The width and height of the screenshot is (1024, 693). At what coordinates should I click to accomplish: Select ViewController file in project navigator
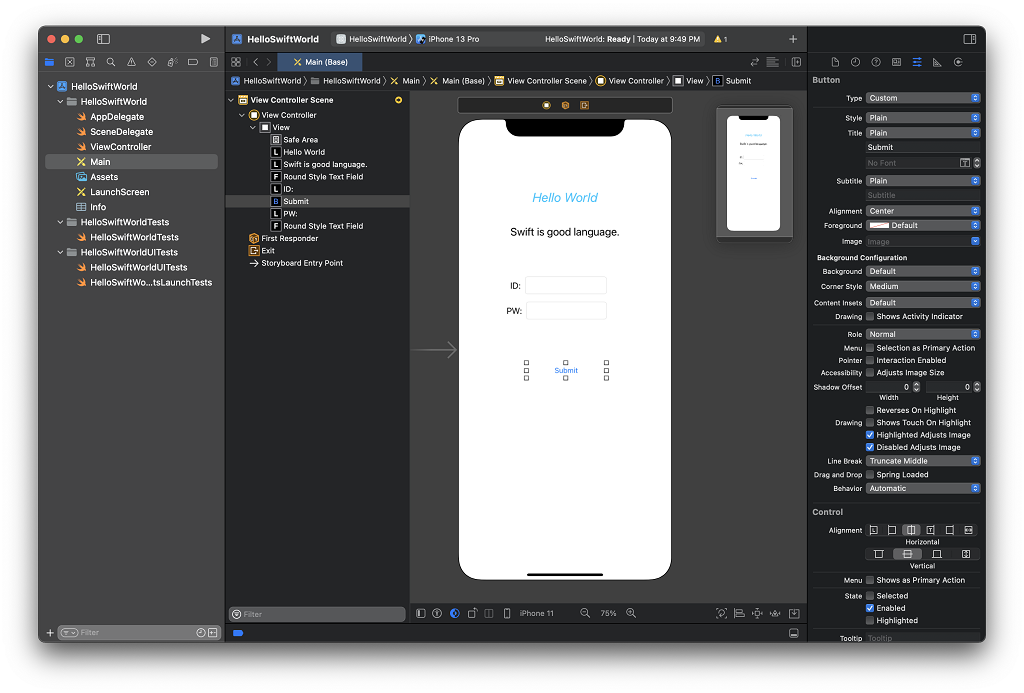pyautogui.click(x=120, y=147)
